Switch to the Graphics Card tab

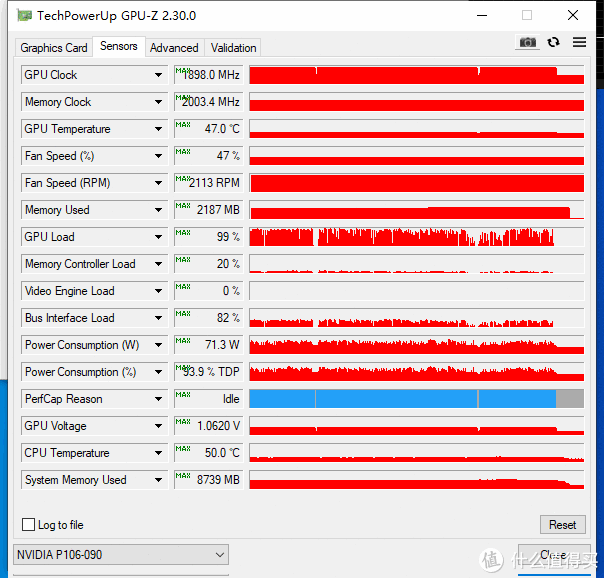[54, 48]
